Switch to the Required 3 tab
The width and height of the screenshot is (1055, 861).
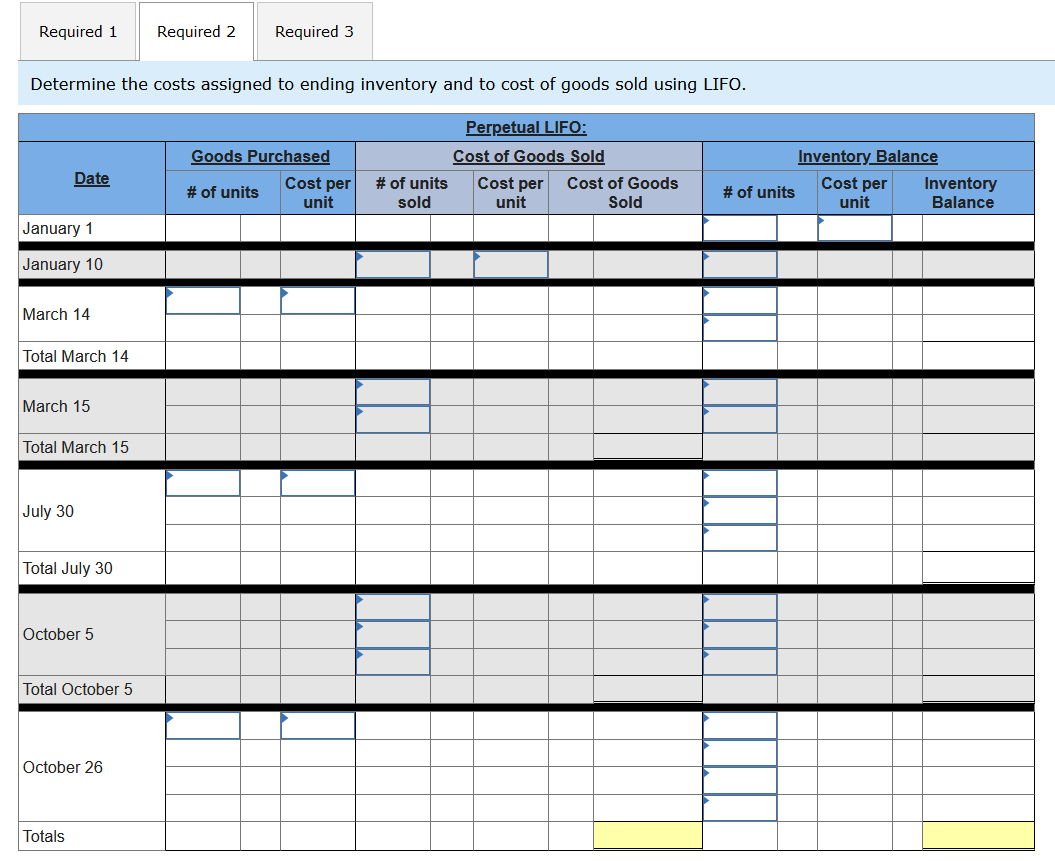pyautogui.click(x=314, y=31)
